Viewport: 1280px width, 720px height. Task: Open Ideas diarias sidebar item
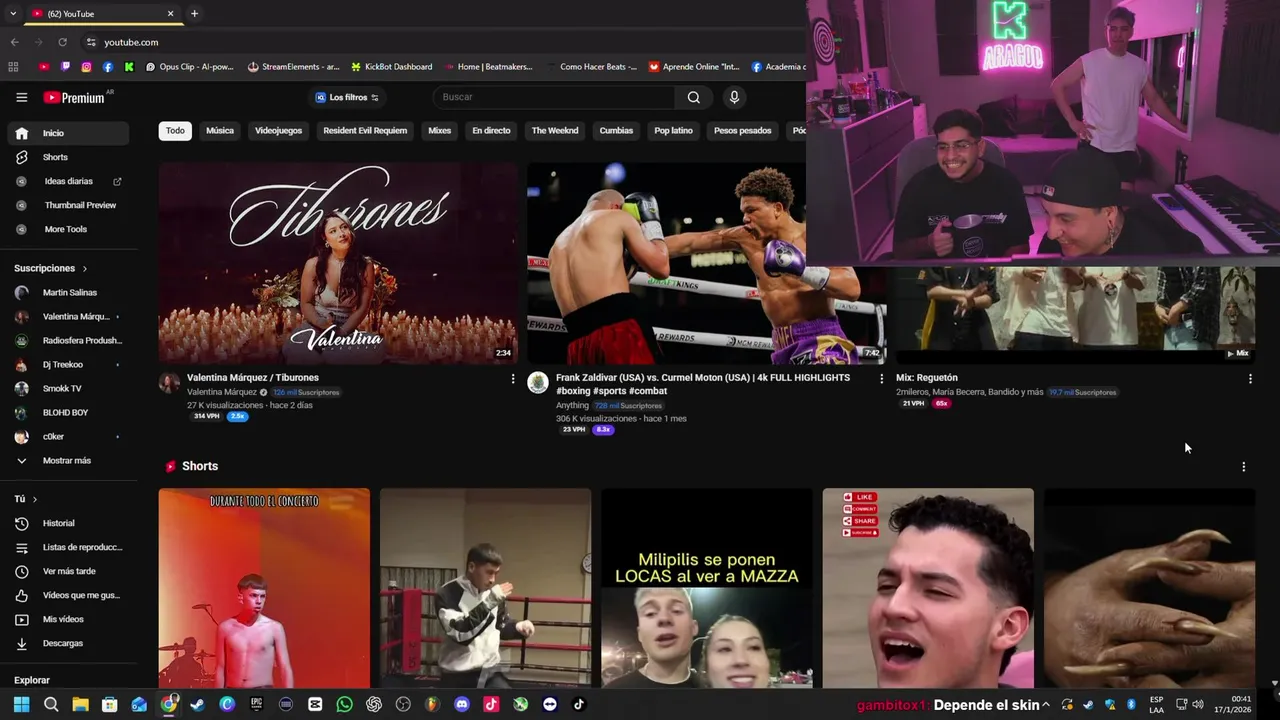point(69,181)
